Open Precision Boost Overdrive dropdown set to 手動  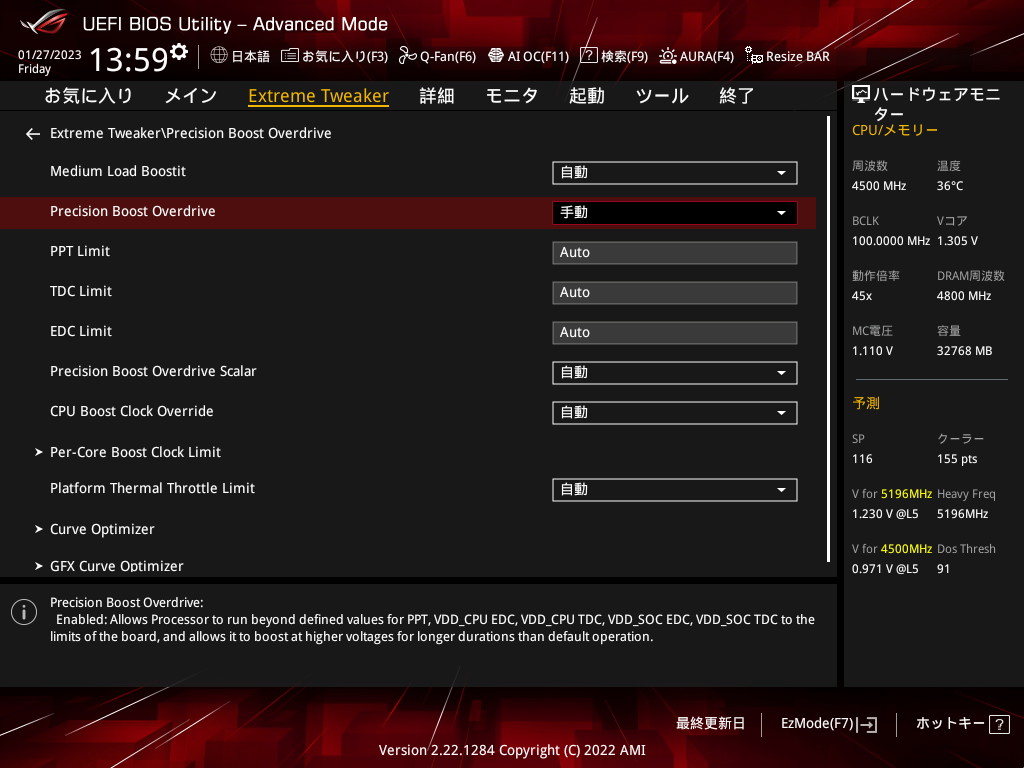tap(675, 213)
